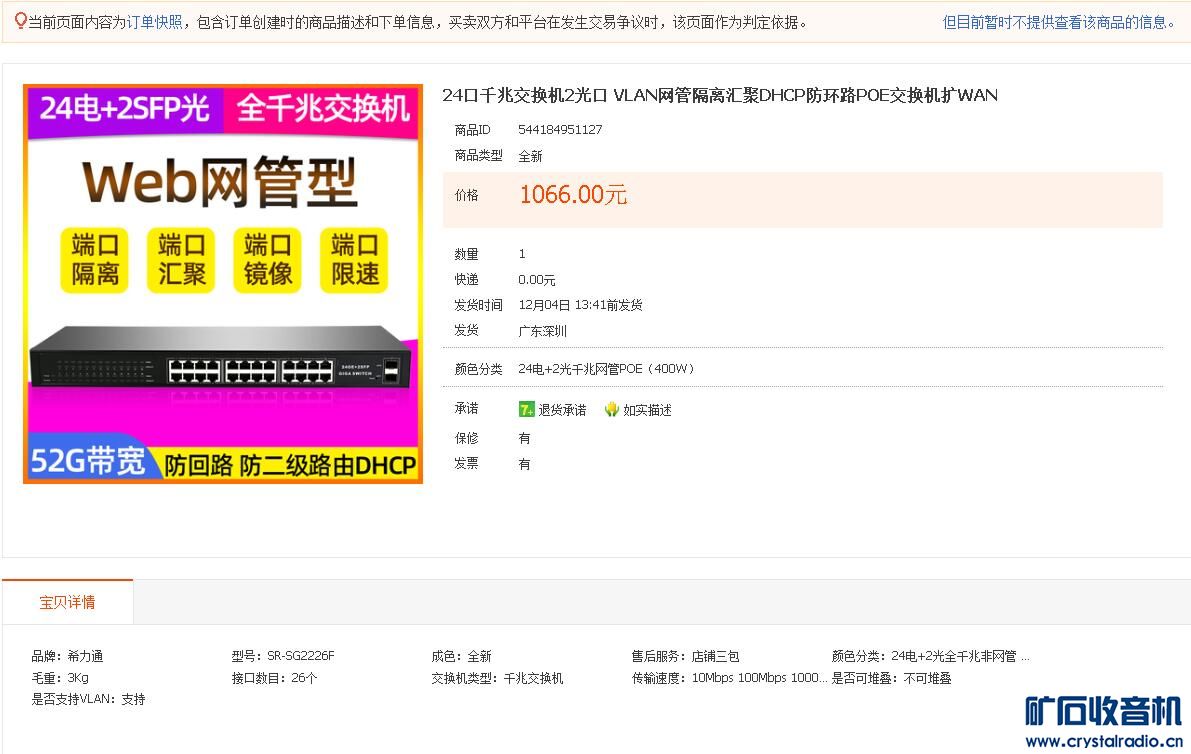Open the 订单快照 link in the notice
This screenshot has height=754, width=1191.
154,23
